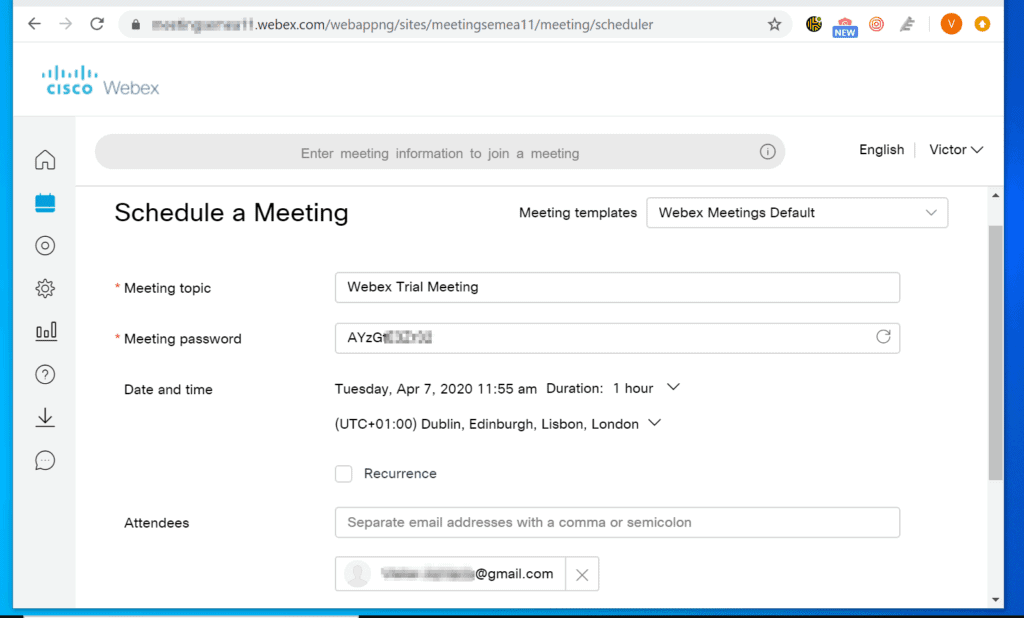Open Preferences gear icon in sidebar

(x=45, y=288)
